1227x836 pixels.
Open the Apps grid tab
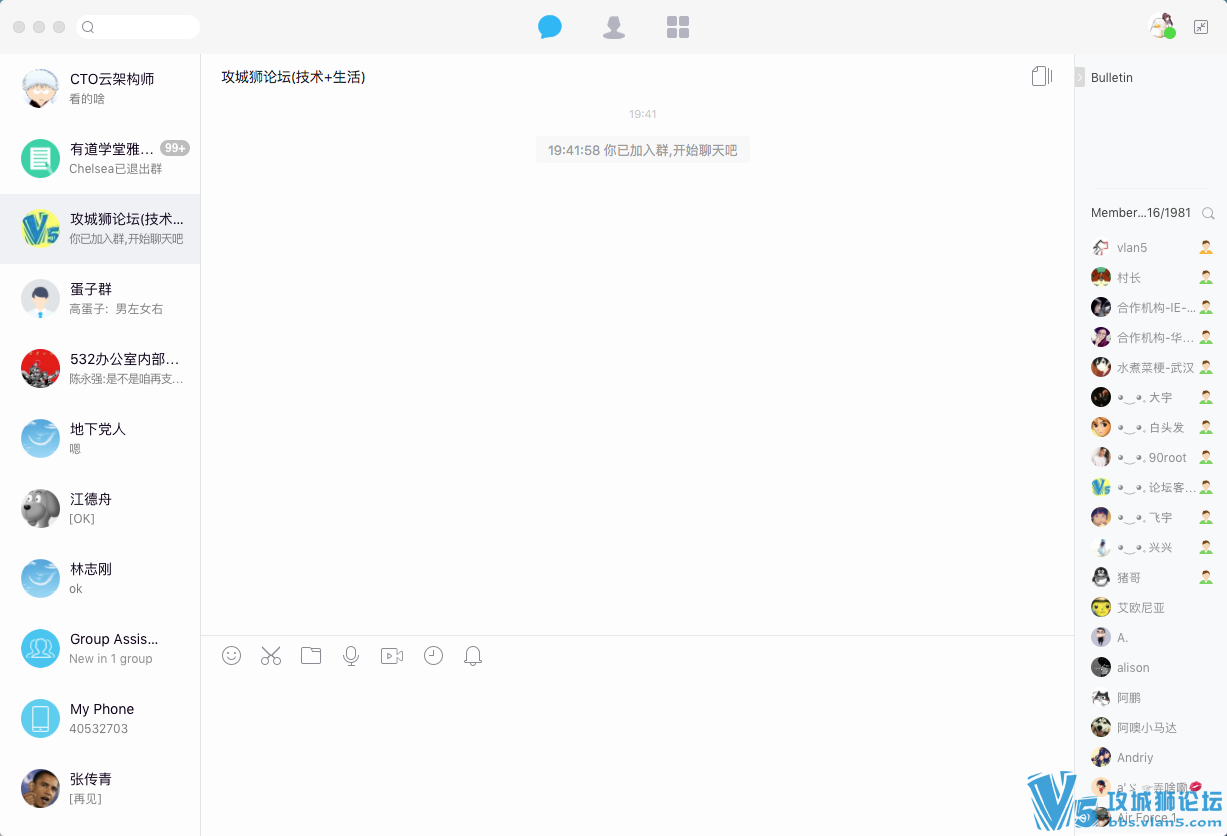(x=678, y=27)
